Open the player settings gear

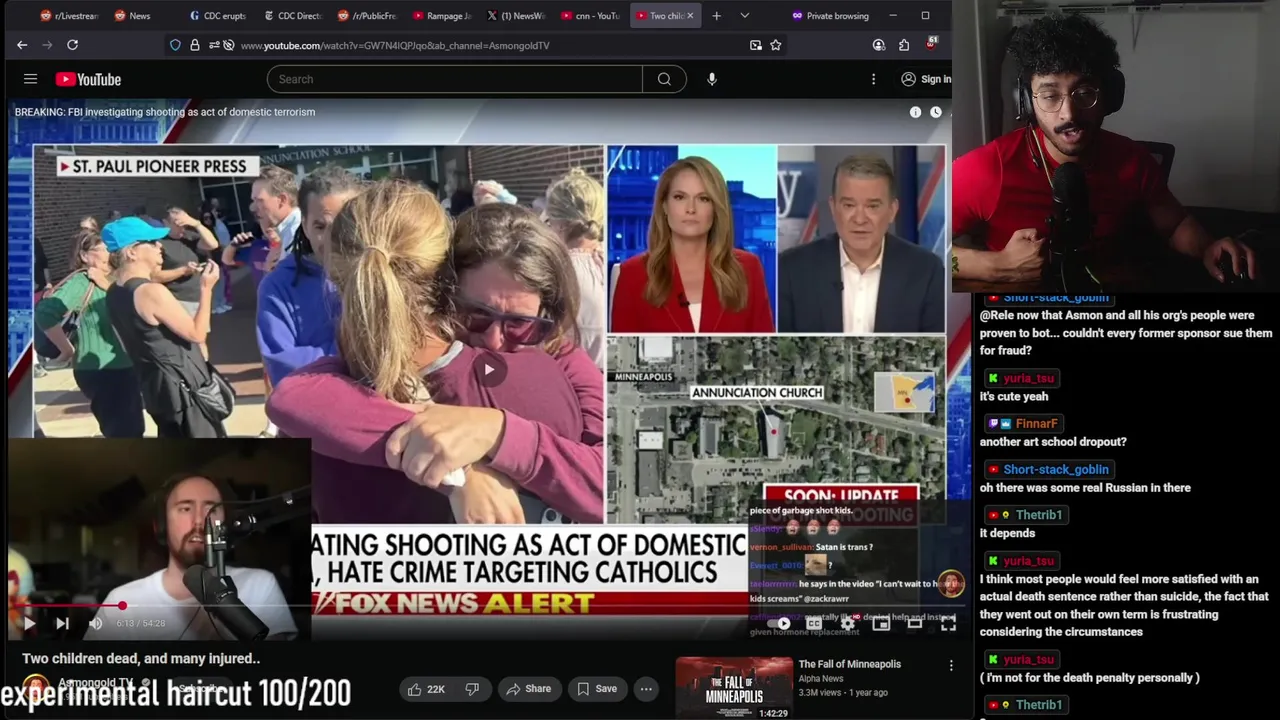(x=848, y=624)
